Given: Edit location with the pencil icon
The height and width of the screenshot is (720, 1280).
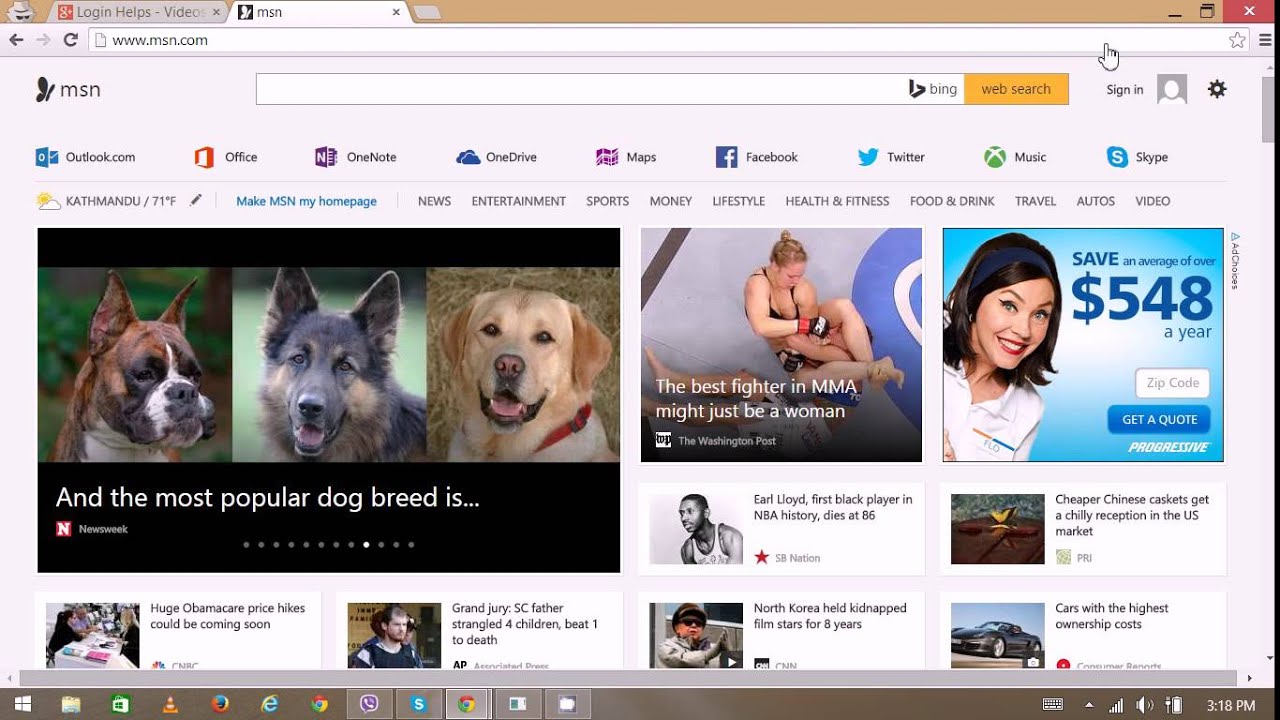Looking at the screenshot, I should tap(196, 200).
